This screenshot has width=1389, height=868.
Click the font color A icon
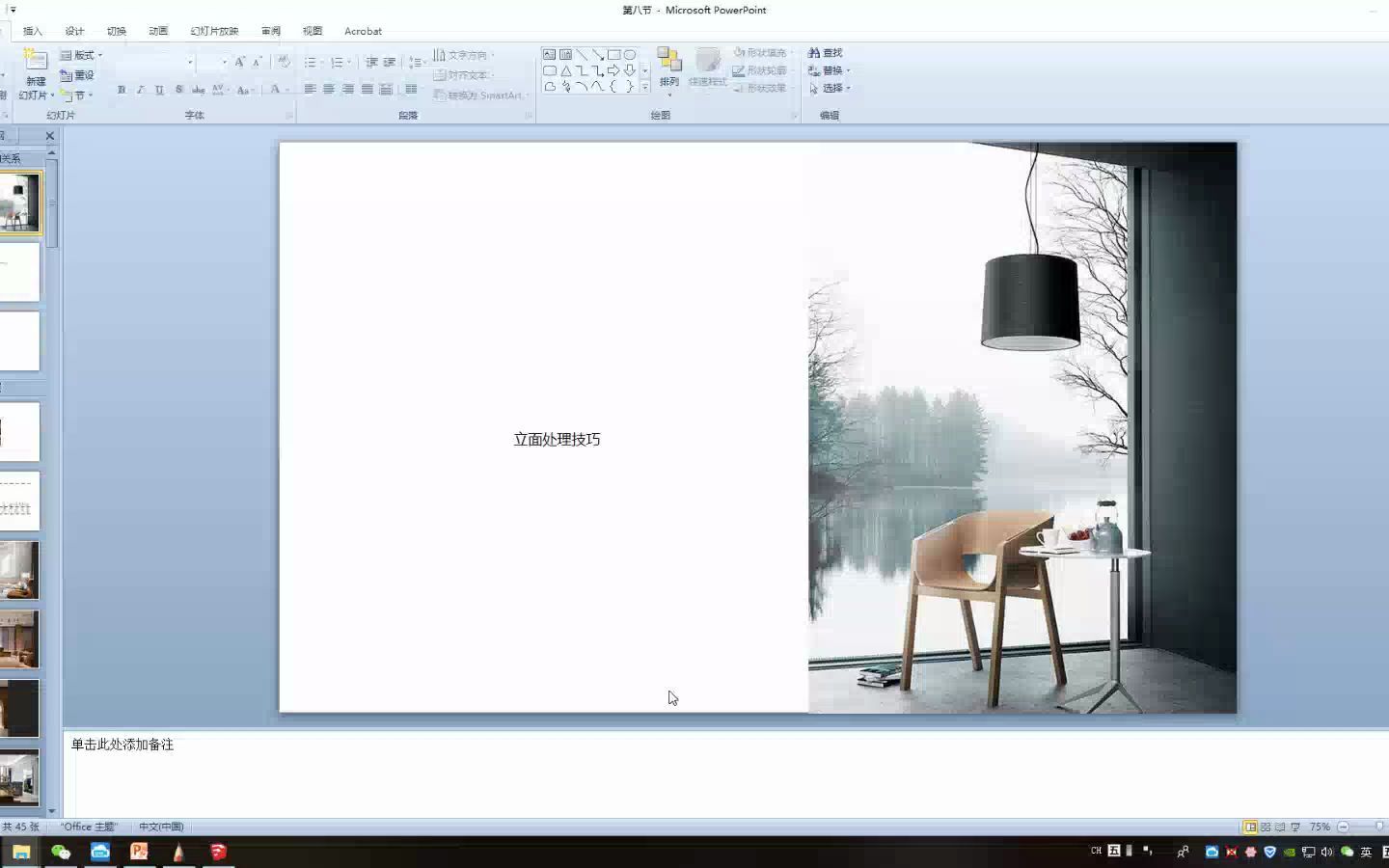275,90
